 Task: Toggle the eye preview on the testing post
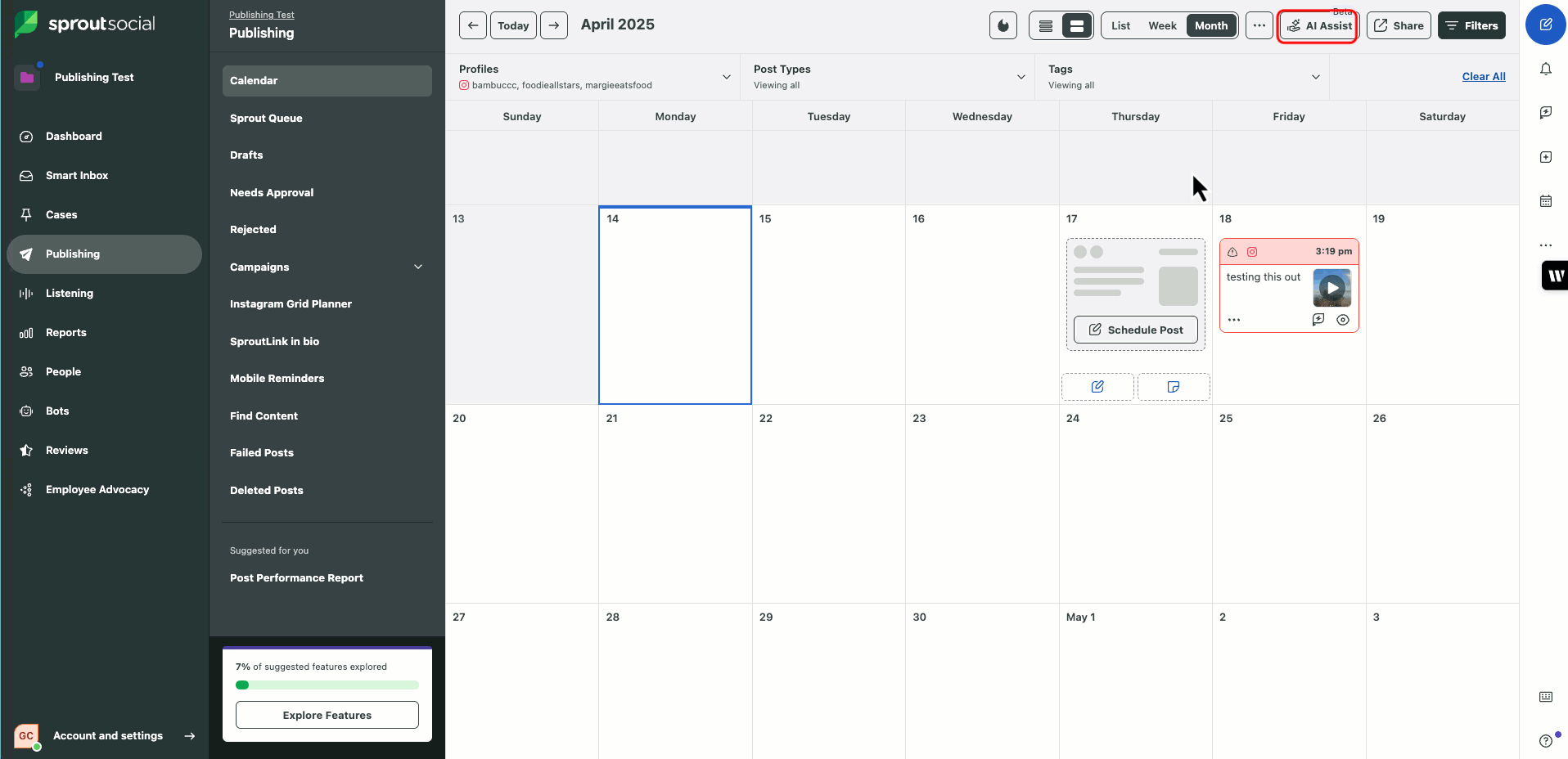pos(1343,320)
